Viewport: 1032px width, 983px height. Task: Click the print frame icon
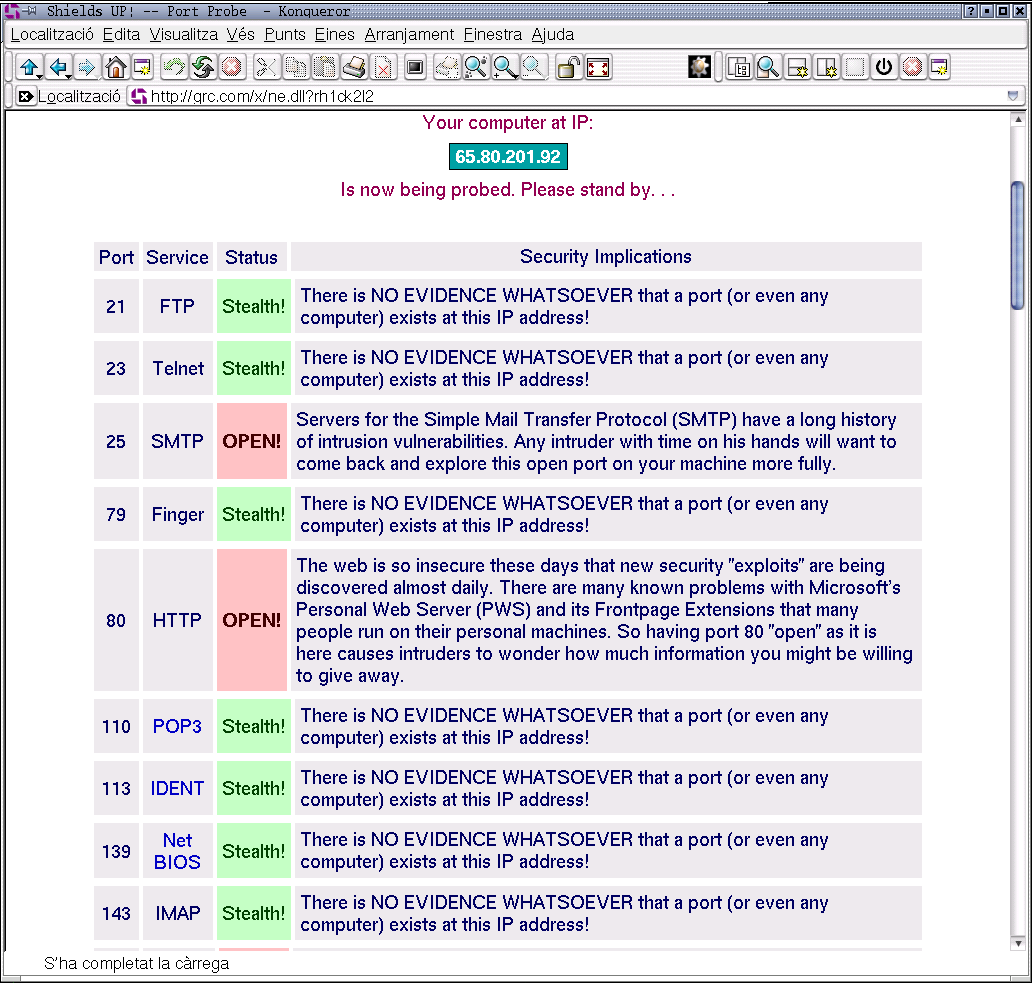coord(447,66)
